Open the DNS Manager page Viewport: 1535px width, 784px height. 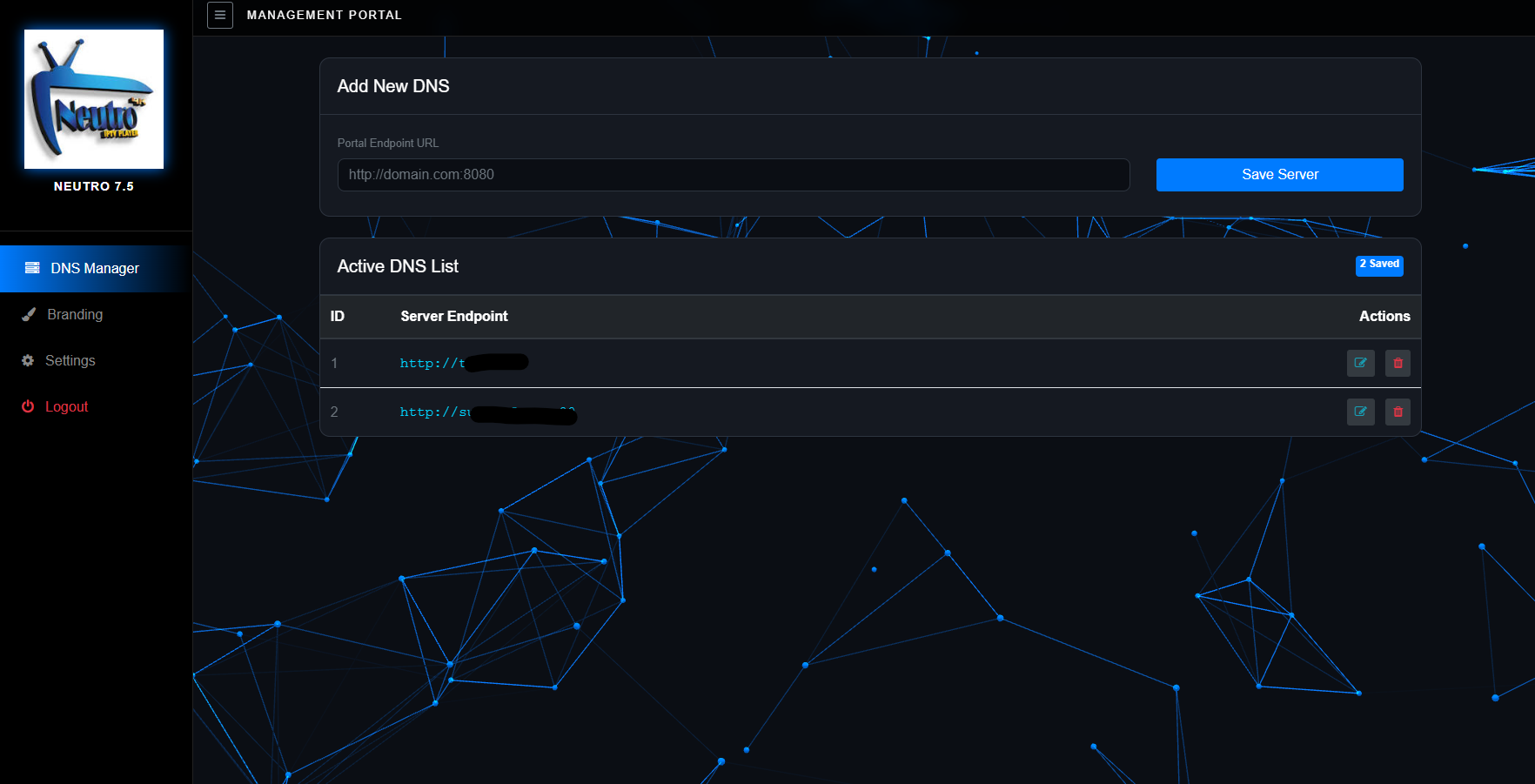click(94, 268)
